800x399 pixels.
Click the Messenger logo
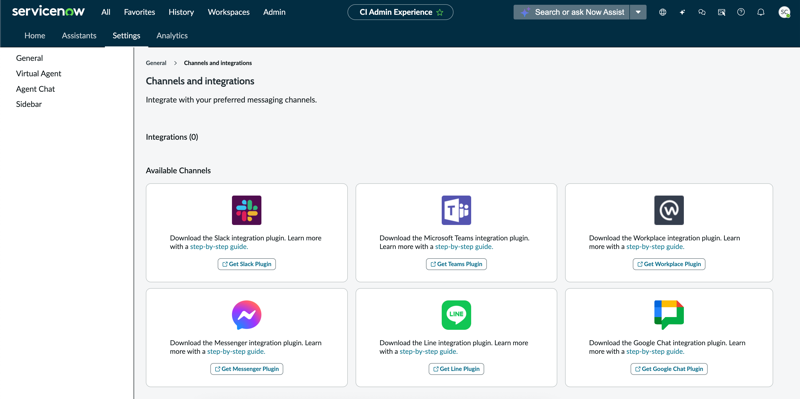(246, 315)
